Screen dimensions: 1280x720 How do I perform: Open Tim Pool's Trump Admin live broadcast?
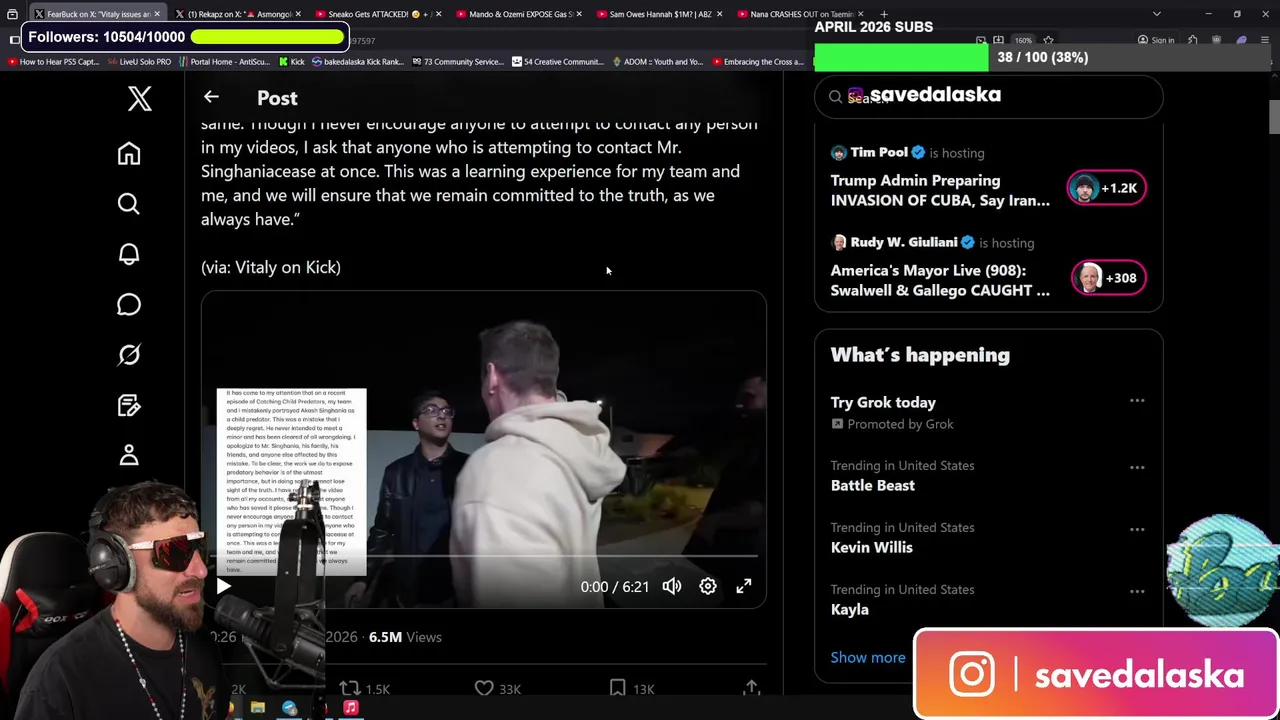pyautogui.click(x=940, y=190)
